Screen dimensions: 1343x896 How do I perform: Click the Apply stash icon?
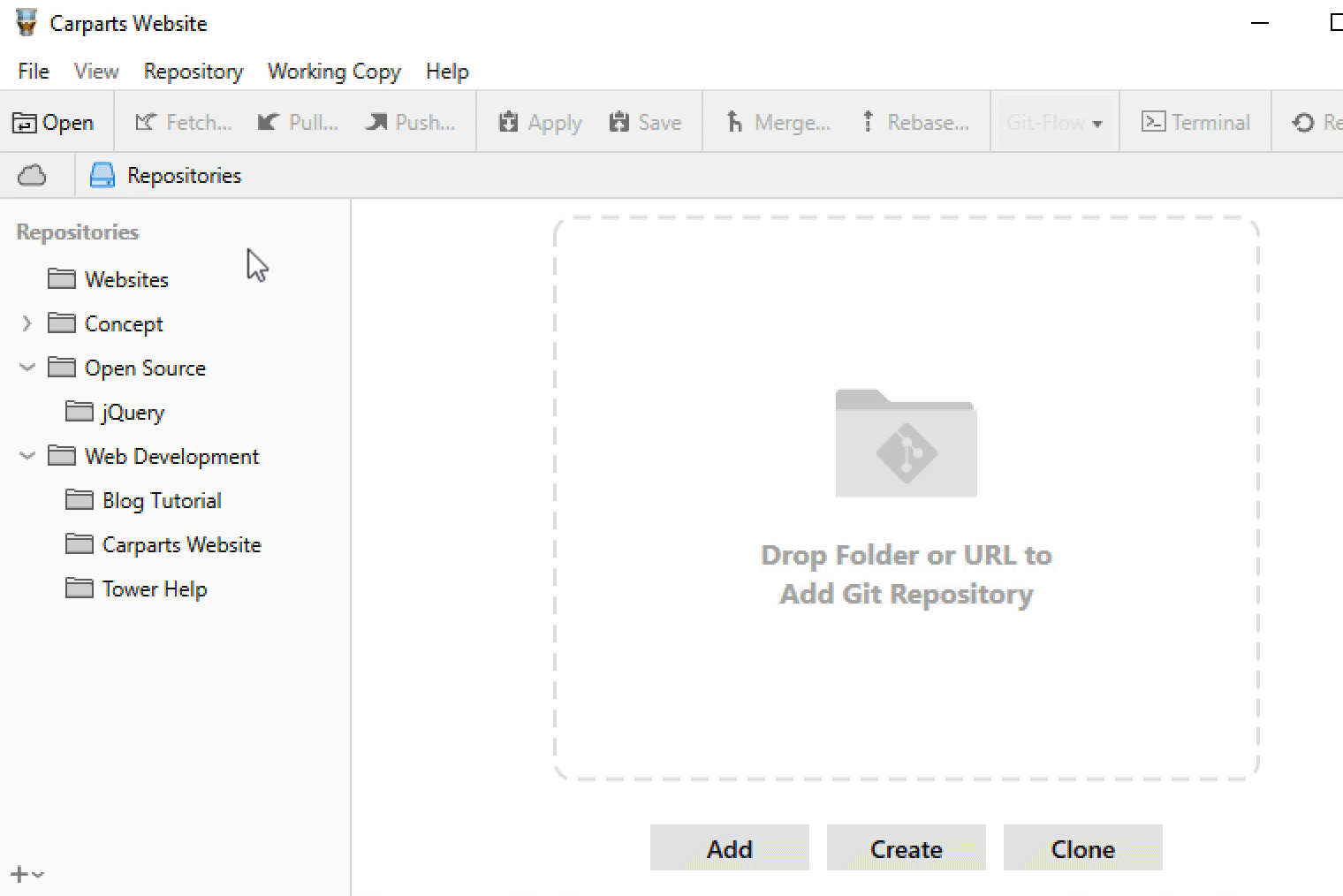[x=508, y=122]
